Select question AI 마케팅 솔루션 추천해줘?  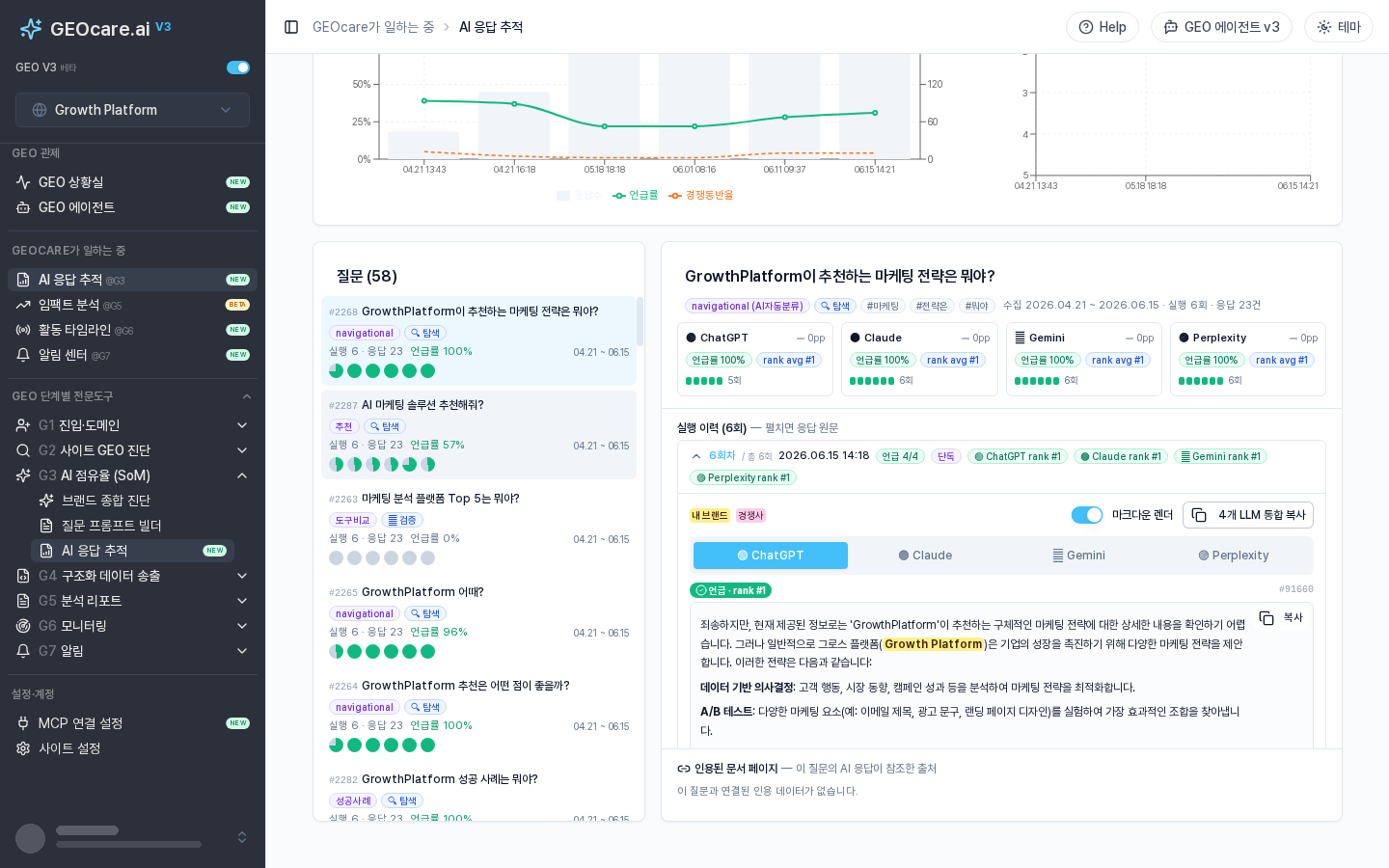point(478,435)
